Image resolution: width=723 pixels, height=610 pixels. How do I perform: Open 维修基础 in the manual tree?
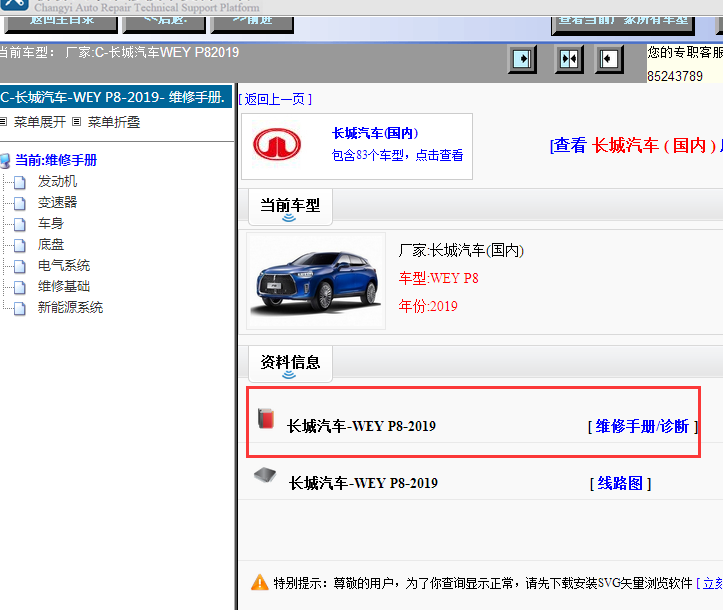coord(64,286)
